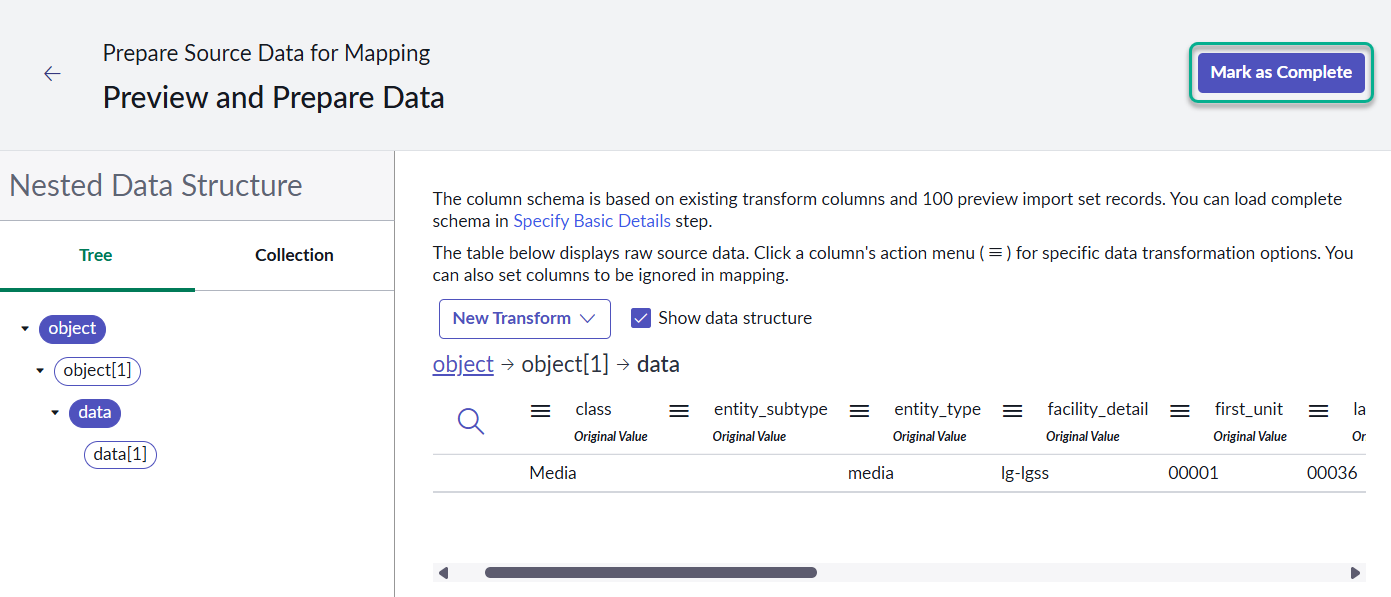Image resolution: width=1391 pixels, height=597 pixels.
Task: Open facility_detail column action menu
Action: [x=1012, y=410]
